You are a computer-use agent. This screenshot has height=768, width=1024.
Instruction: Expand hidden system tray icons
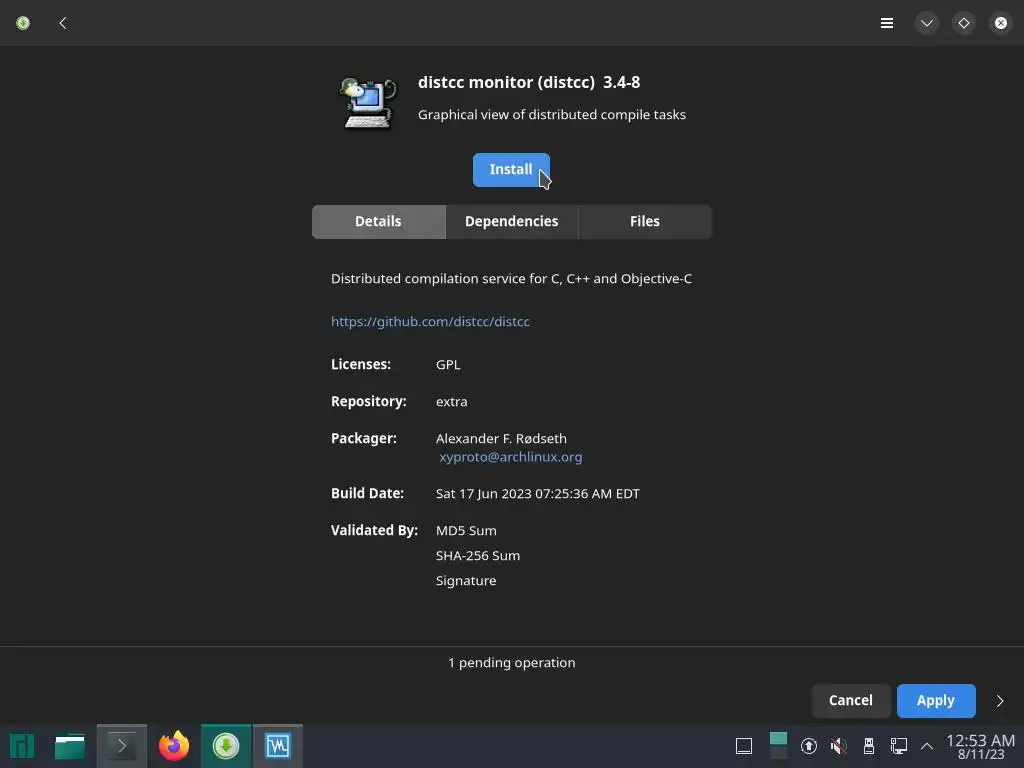pos(927,746)
